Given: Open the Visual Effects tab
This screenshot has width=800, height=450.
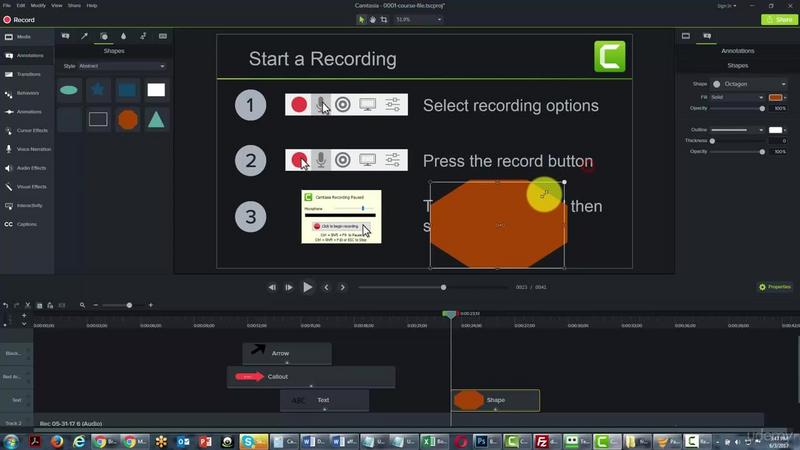Looking at the screenshot, I should click(x=26, y=187).
